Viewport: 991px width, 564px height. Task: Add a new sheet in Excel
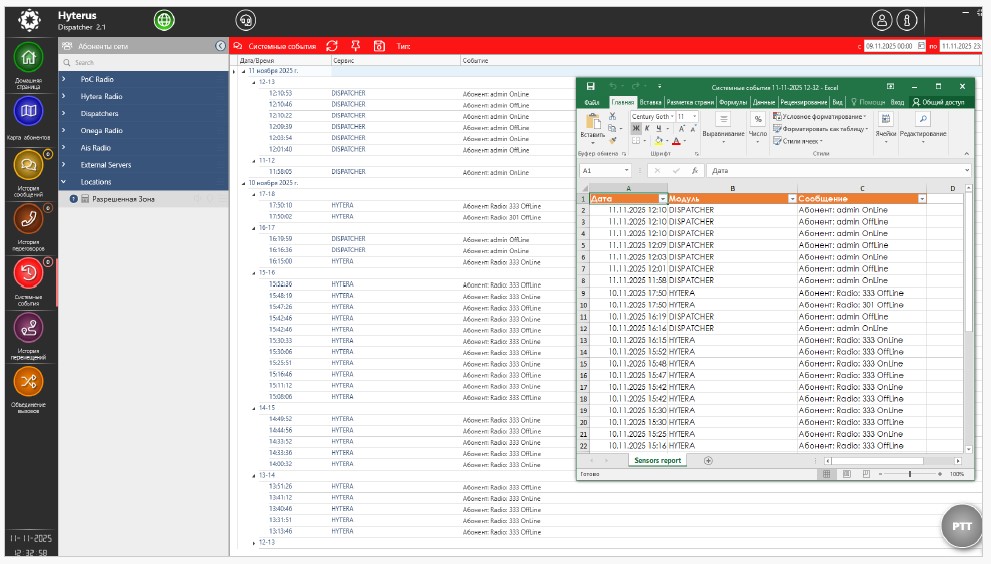pyautogui.click(x=708, y=461)
